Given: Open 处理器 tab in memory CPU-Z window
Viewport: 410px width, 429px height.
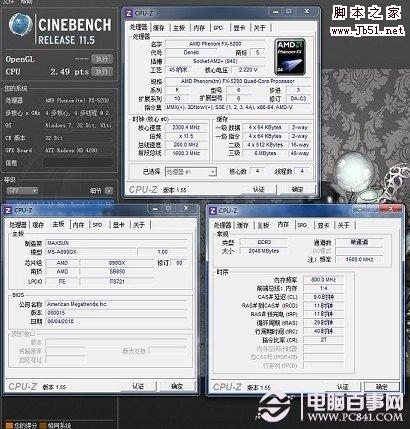Looking at the screenshot, I should tap(222, 226).
